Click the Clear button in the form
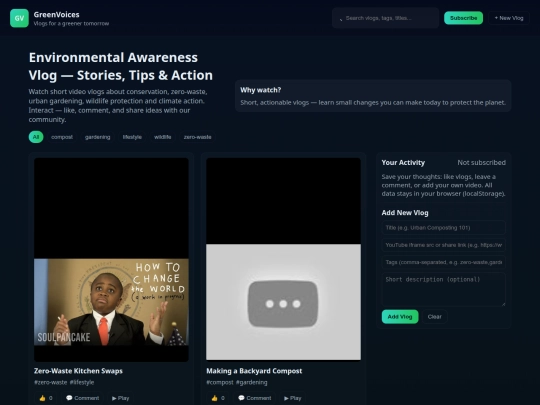This screenshot has height=405, width=540. click(x=434, y=317)
